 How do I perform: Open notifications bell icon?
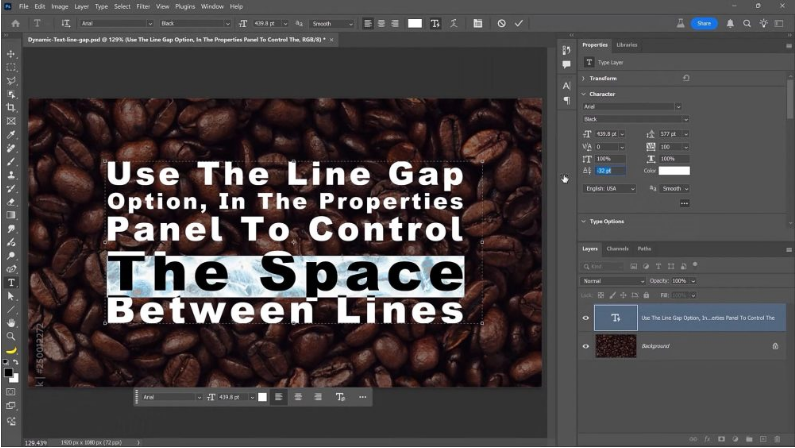pos(730,23)
